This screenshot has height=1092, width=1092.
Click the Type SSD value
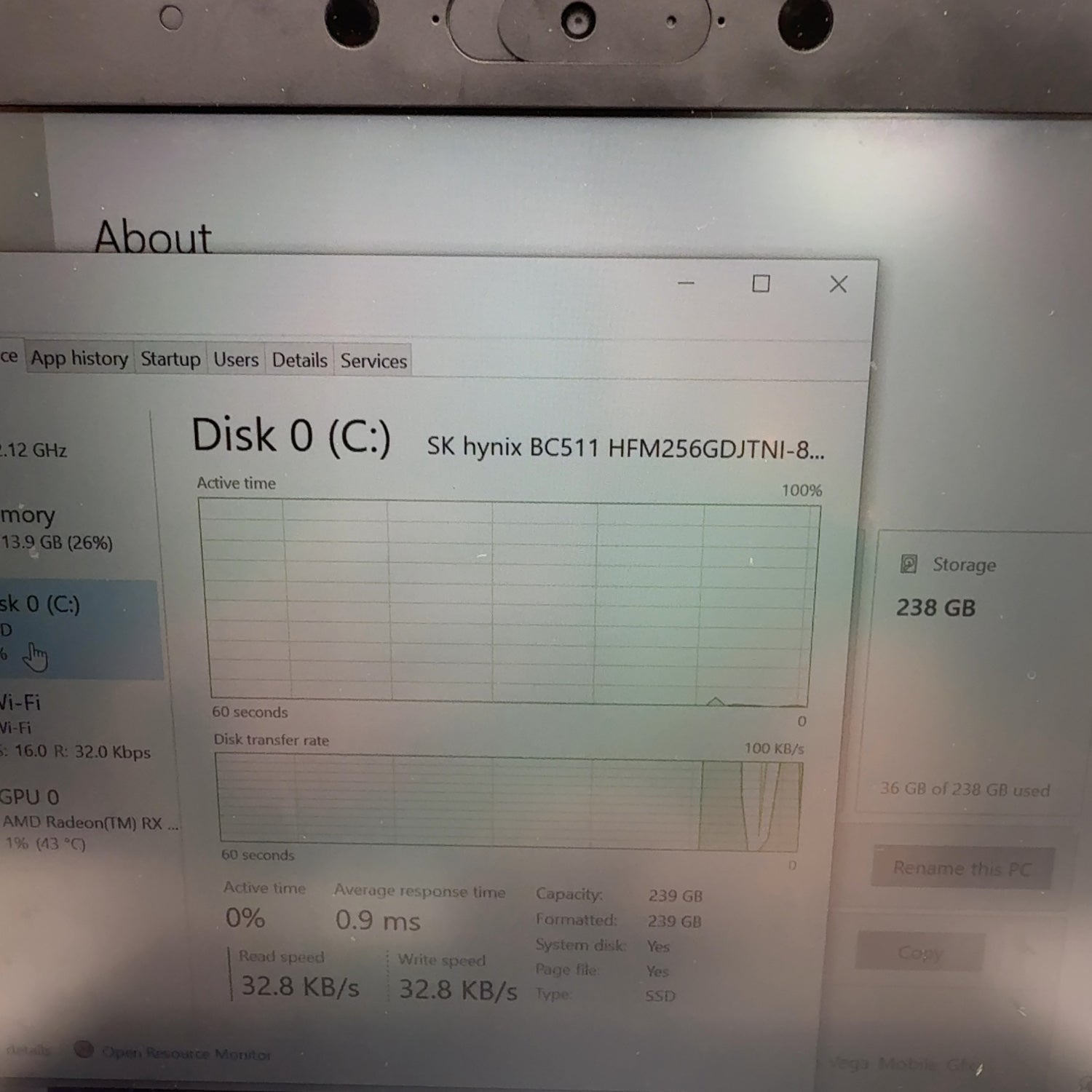tap(660, 995)
